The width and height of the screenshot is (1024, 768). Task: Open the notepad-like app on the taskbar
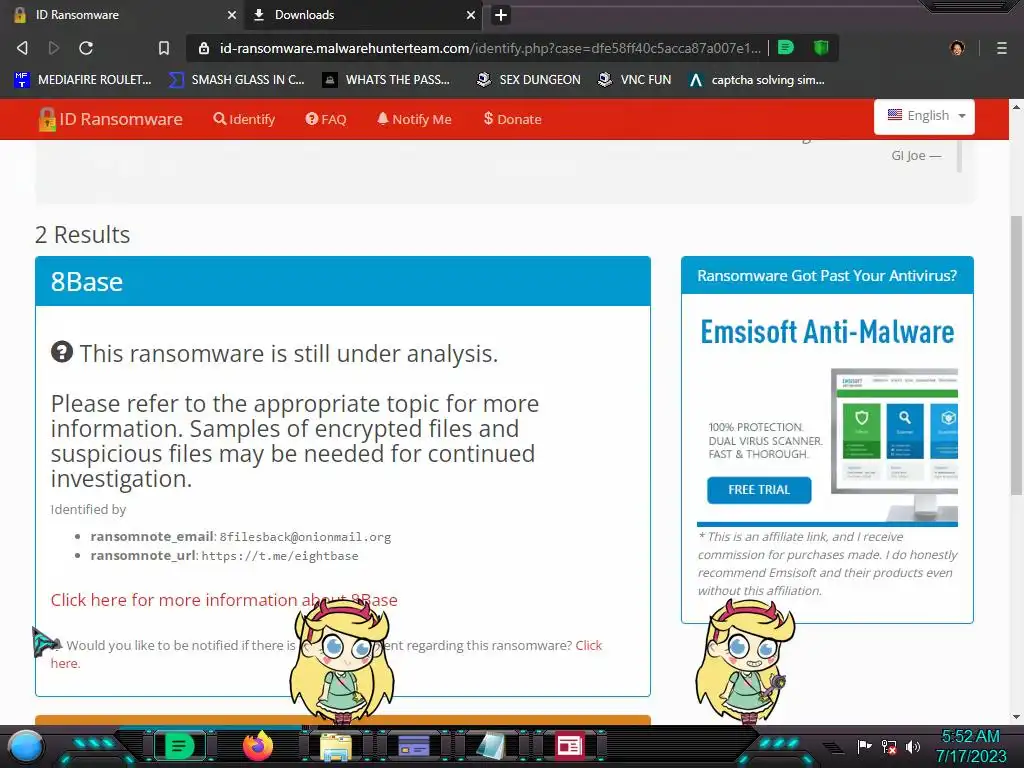(491, 746)
